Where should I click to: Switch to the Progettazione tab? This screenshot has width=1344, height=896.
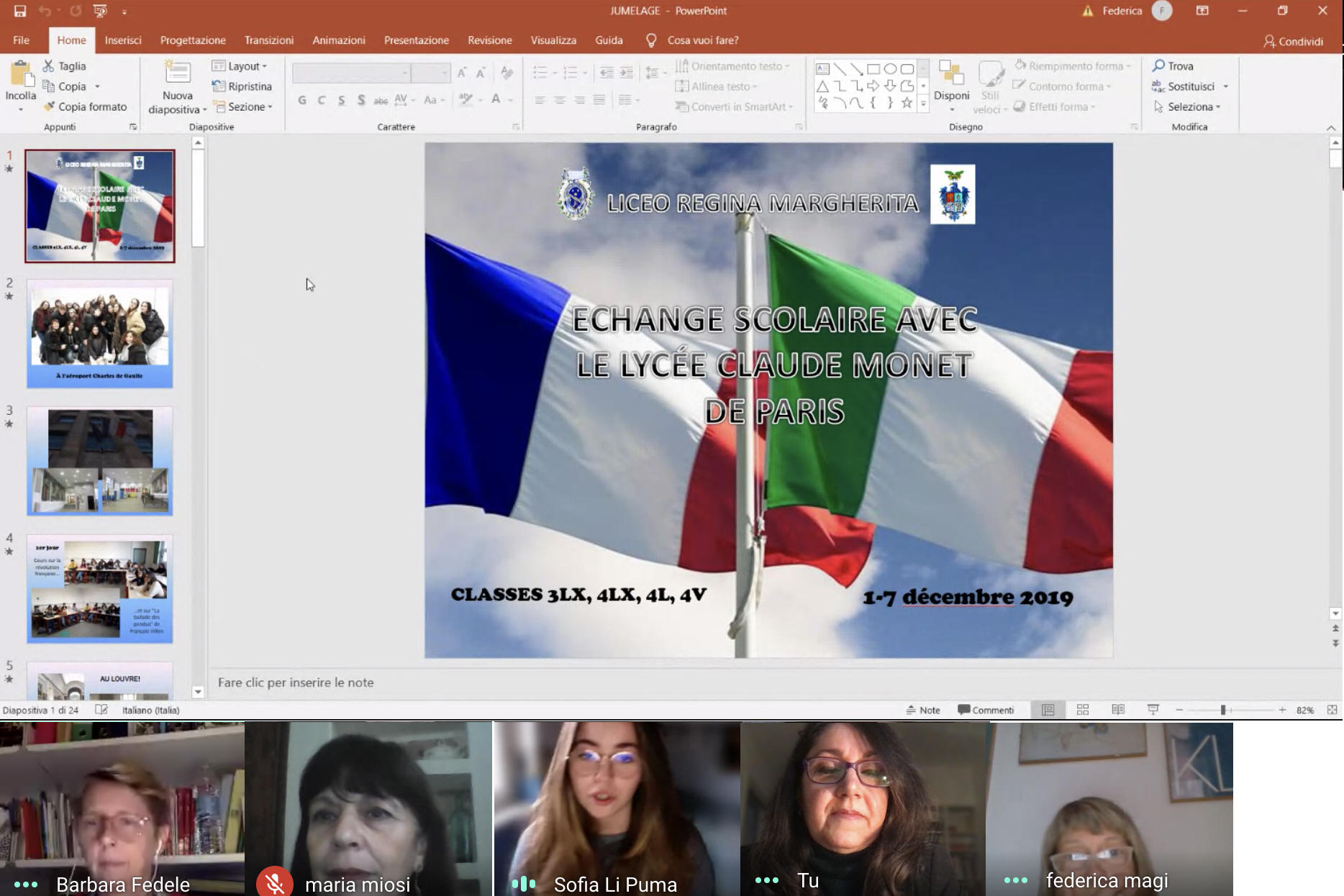pos(193,40)
